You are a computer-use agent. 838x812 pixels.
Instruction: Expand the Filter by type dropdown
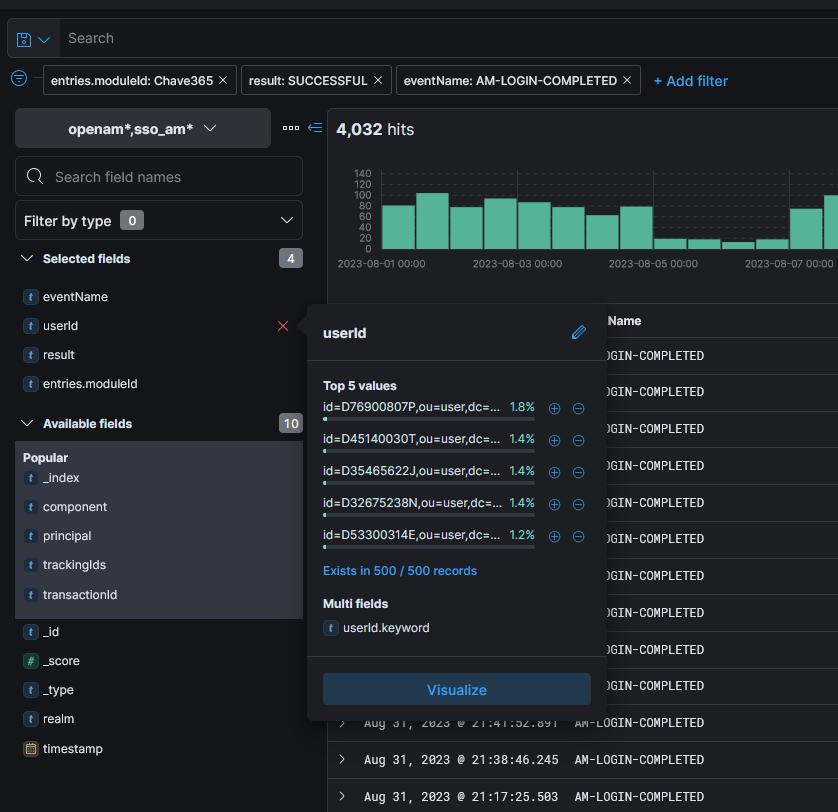click(159, 221)
